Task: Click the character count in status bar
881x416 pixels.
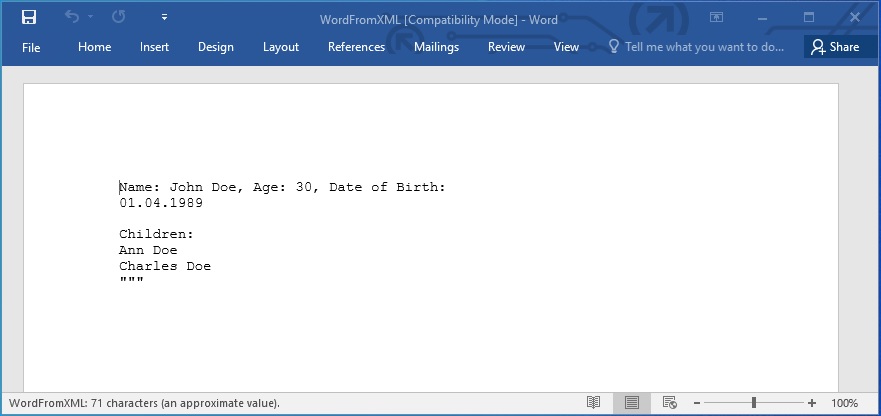Action: pos(144,403)
